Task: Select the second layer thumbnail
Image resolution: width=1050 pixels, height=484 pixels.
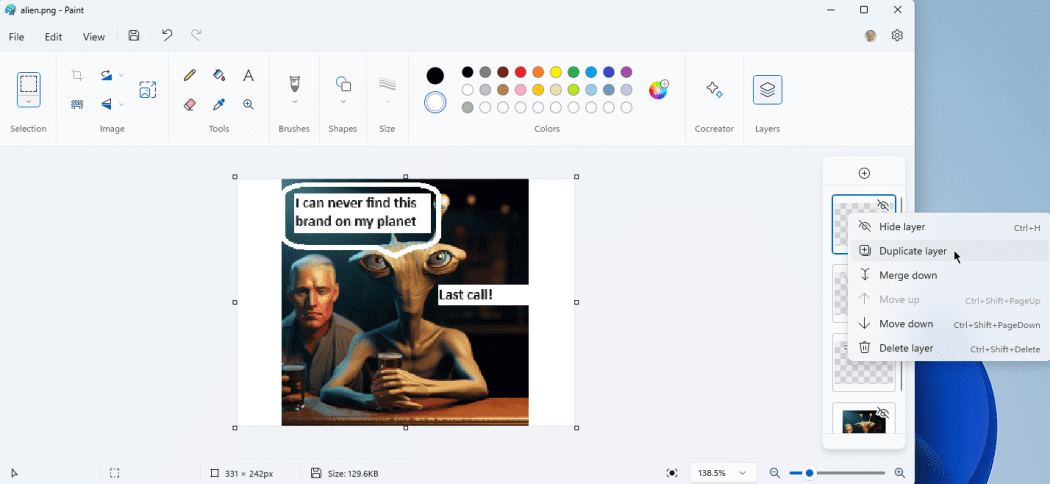Action: (840, 293)
